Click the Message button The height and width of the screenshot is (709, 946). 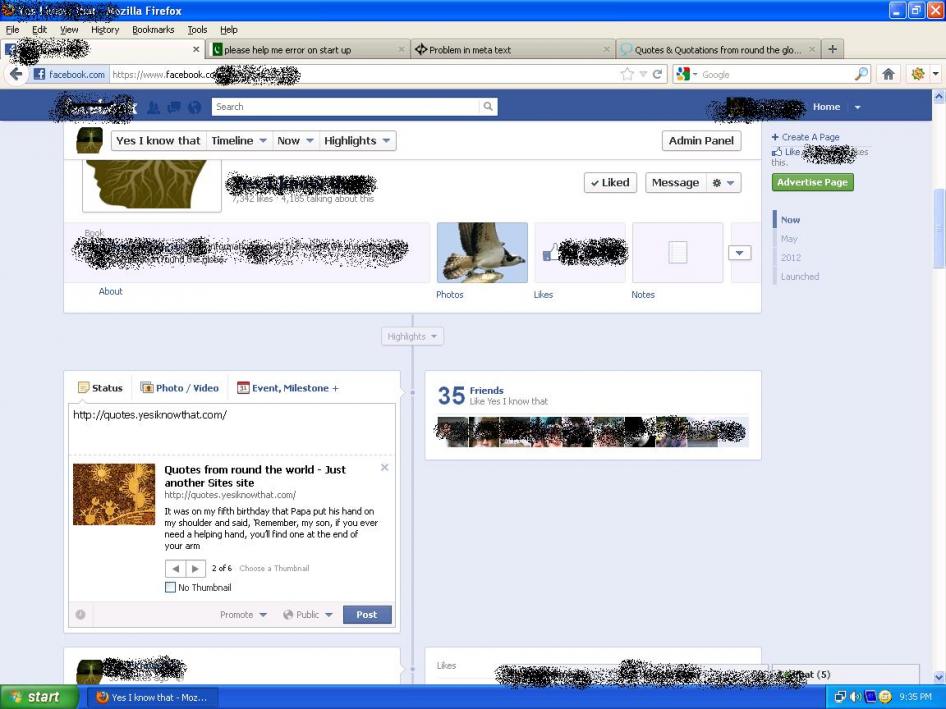point(675,183)
